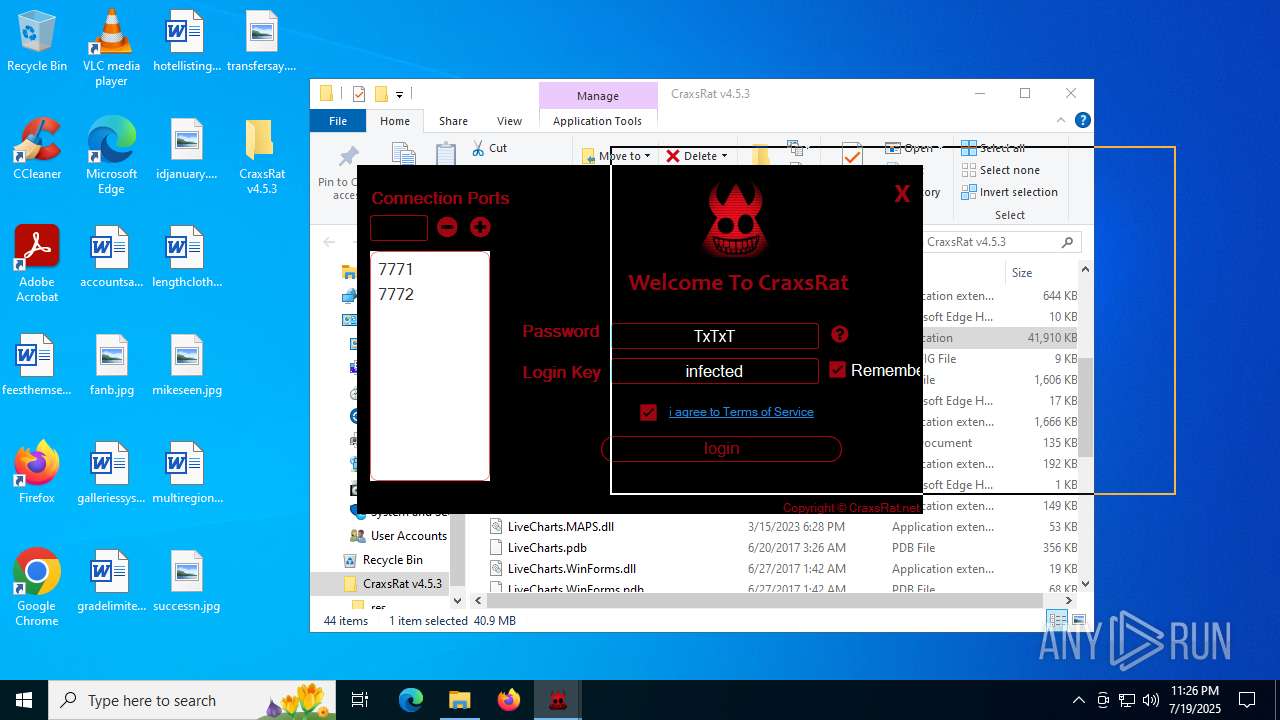Launch Google Chrome desktop shortcut

point(37,588)
